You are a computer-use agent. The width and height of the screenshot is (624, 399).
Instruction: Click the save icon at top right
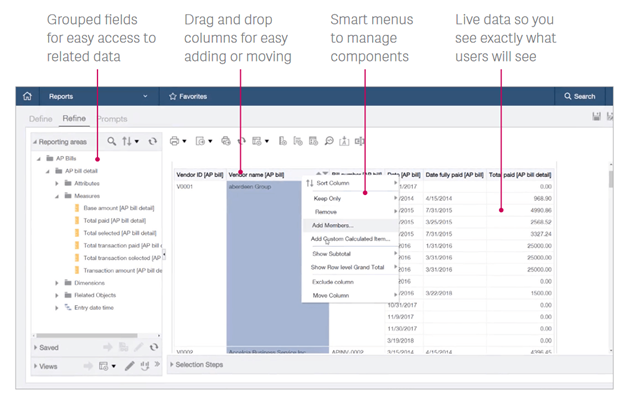(596, 116)
